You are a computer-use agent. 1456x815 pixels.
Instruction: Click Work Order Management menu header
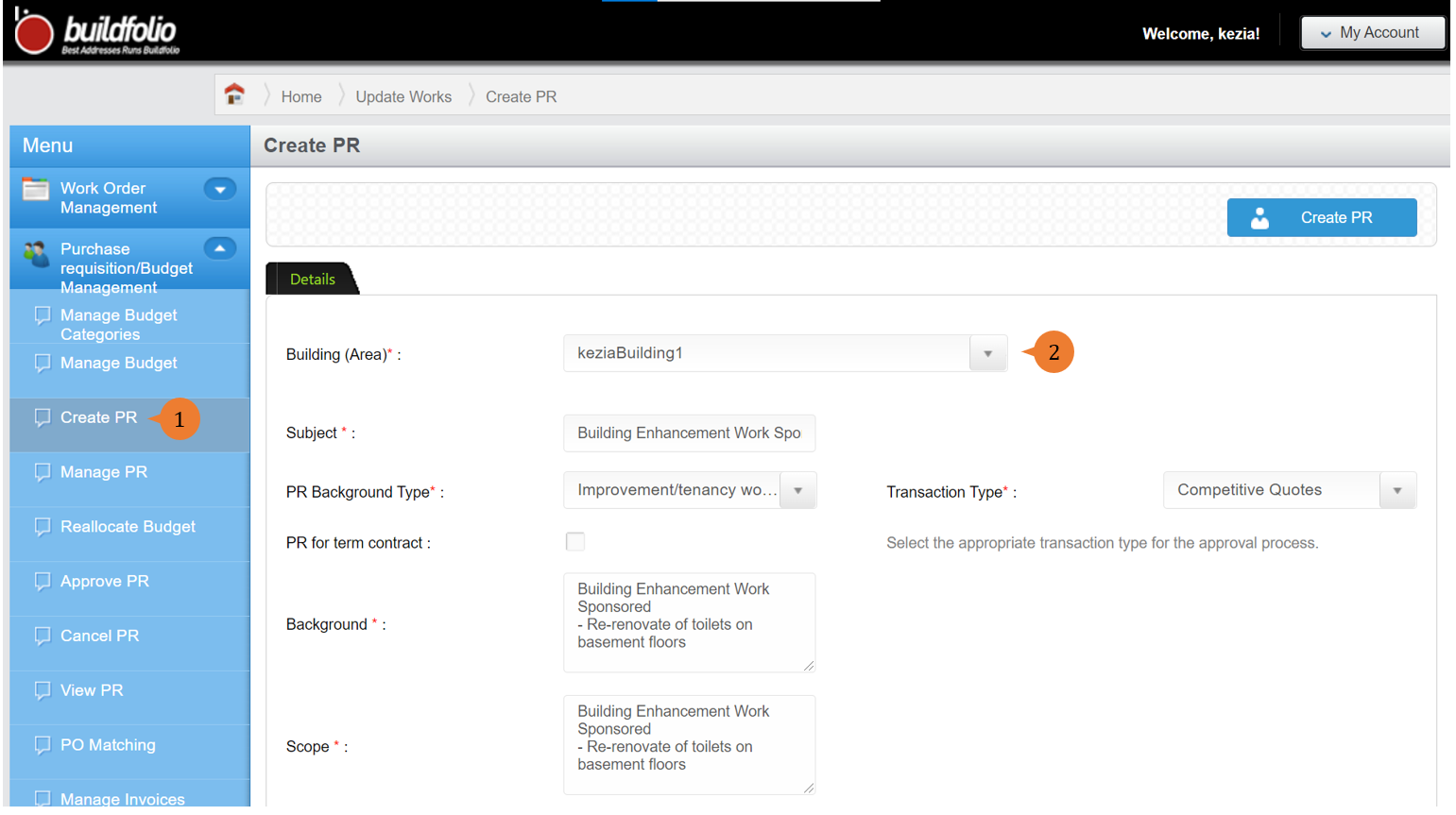pyautogui.click(x=129, y=198)
